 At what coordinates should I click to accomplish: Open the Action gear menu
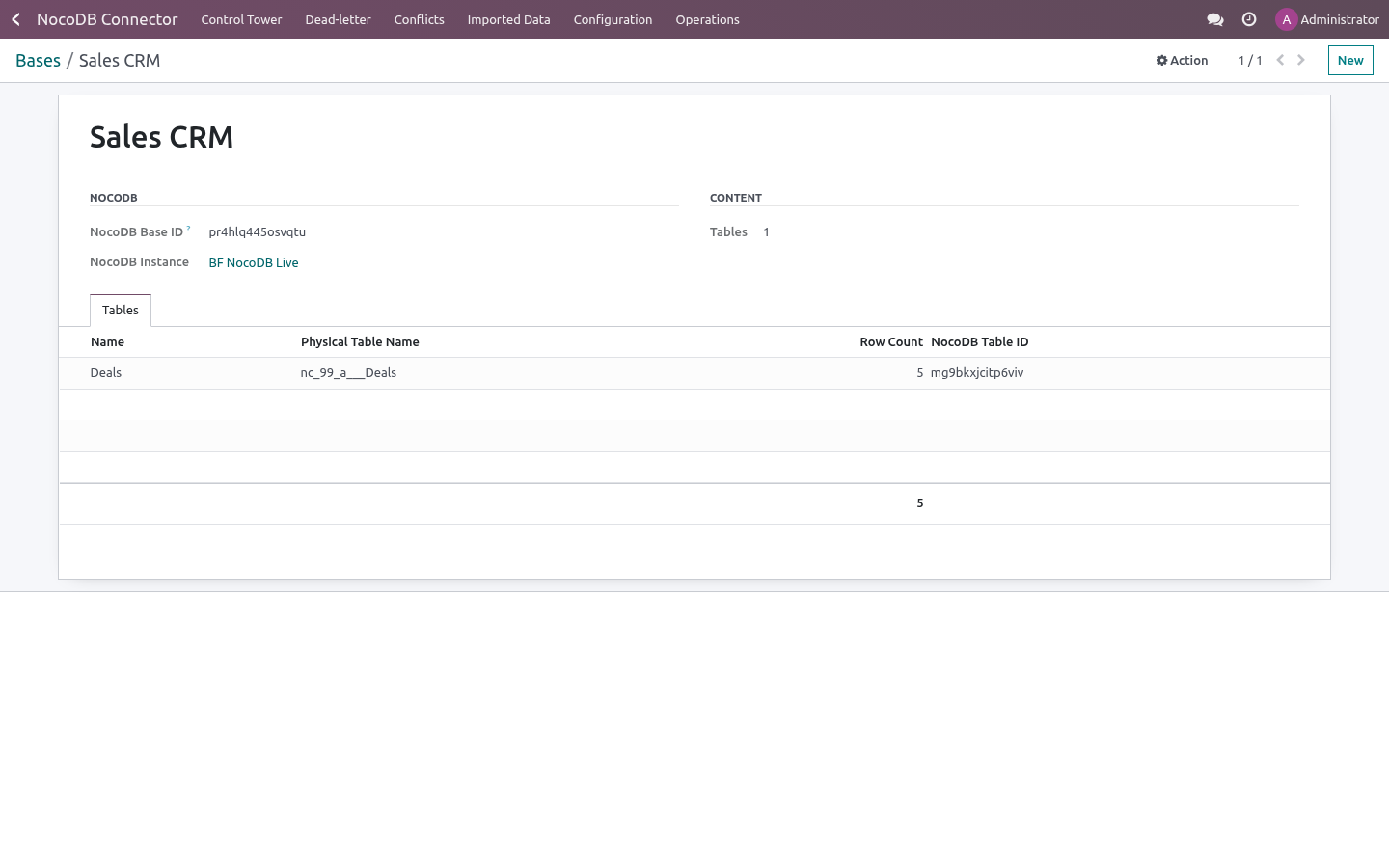coord(1182,60)
